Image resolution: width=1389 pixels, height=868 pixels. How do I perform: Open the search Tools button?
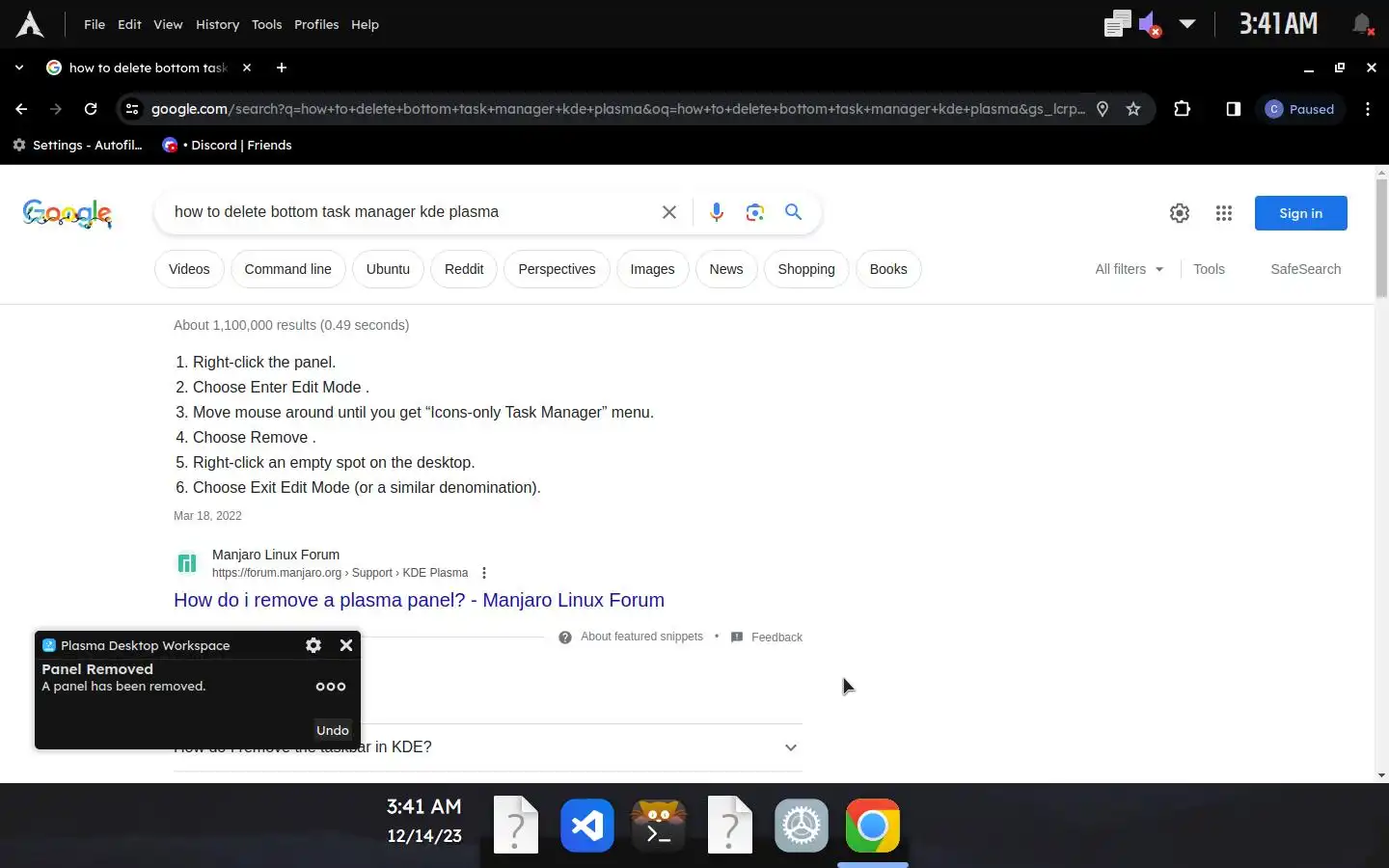pos(1209,269)
